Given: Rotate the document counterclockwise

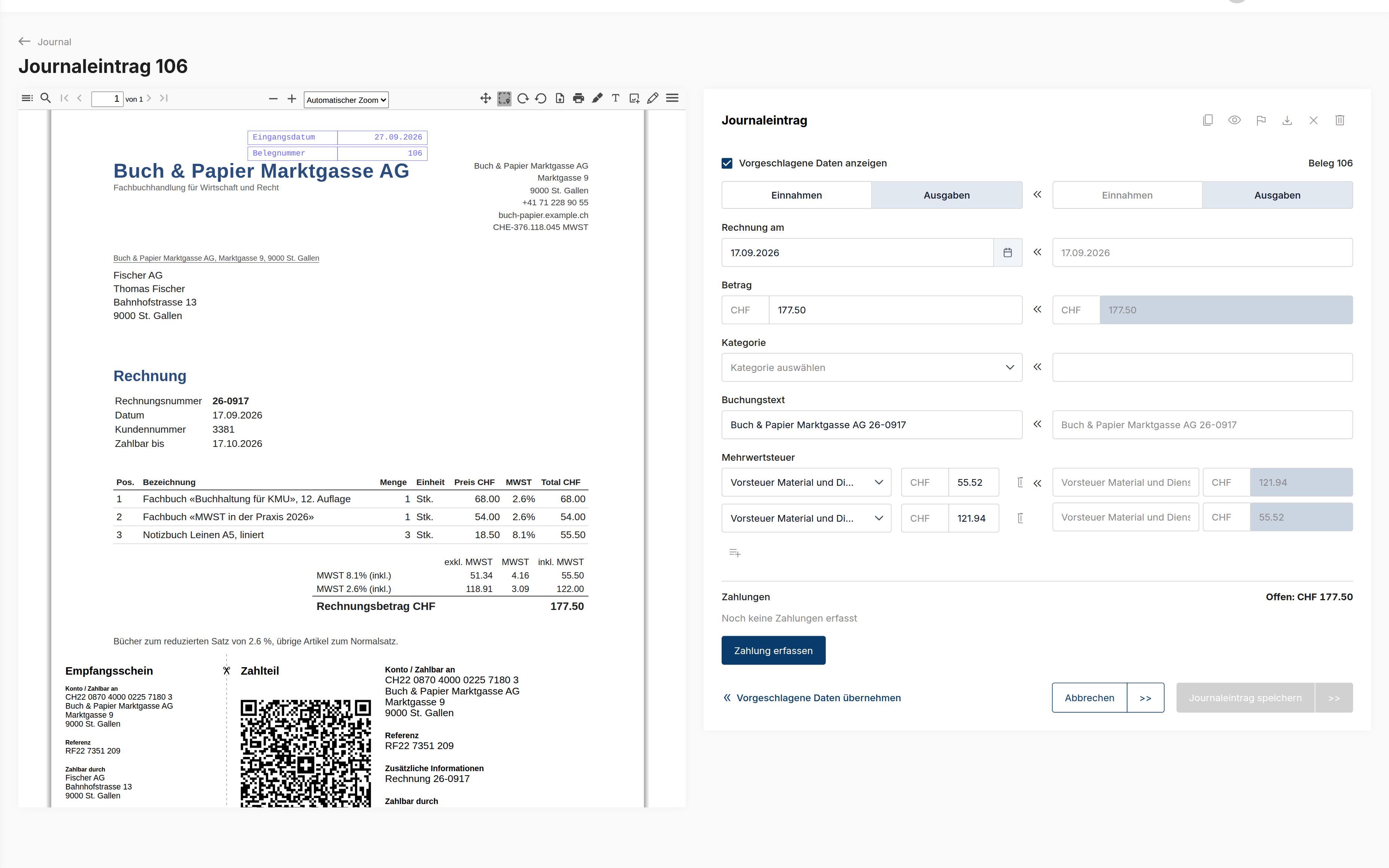Looking at the screenshot, I should (x=541, y=98).
